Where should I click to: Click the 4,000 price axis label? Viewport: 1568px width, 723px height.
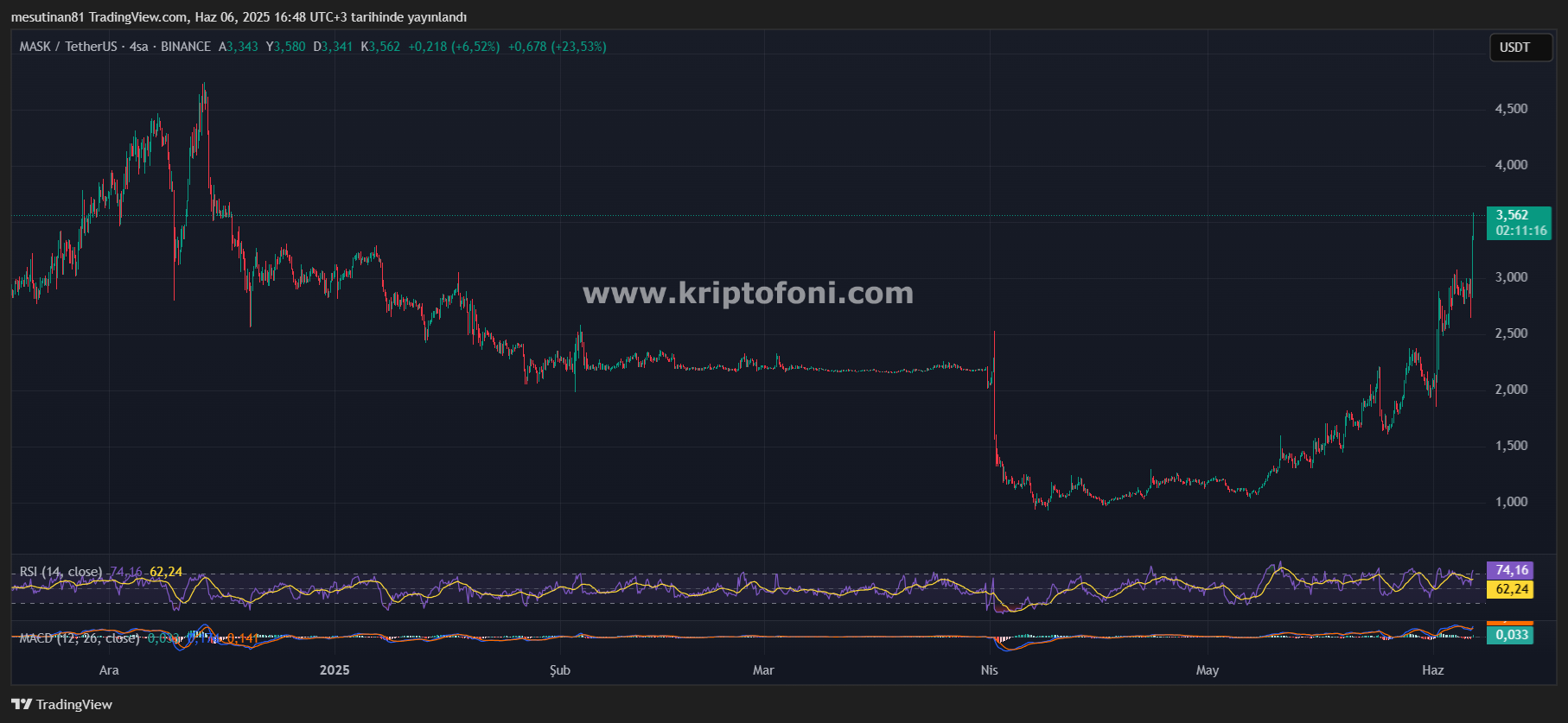(x=1512, y=165)
